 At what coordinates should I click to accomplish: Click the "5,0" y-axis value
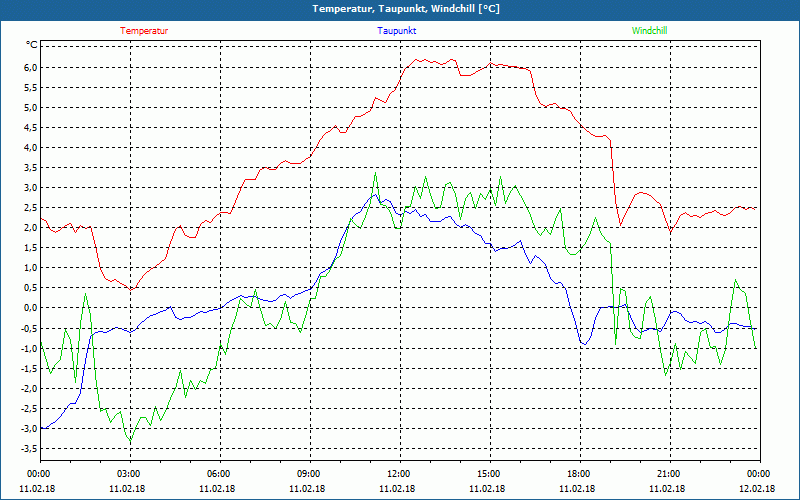coord(30,108)
